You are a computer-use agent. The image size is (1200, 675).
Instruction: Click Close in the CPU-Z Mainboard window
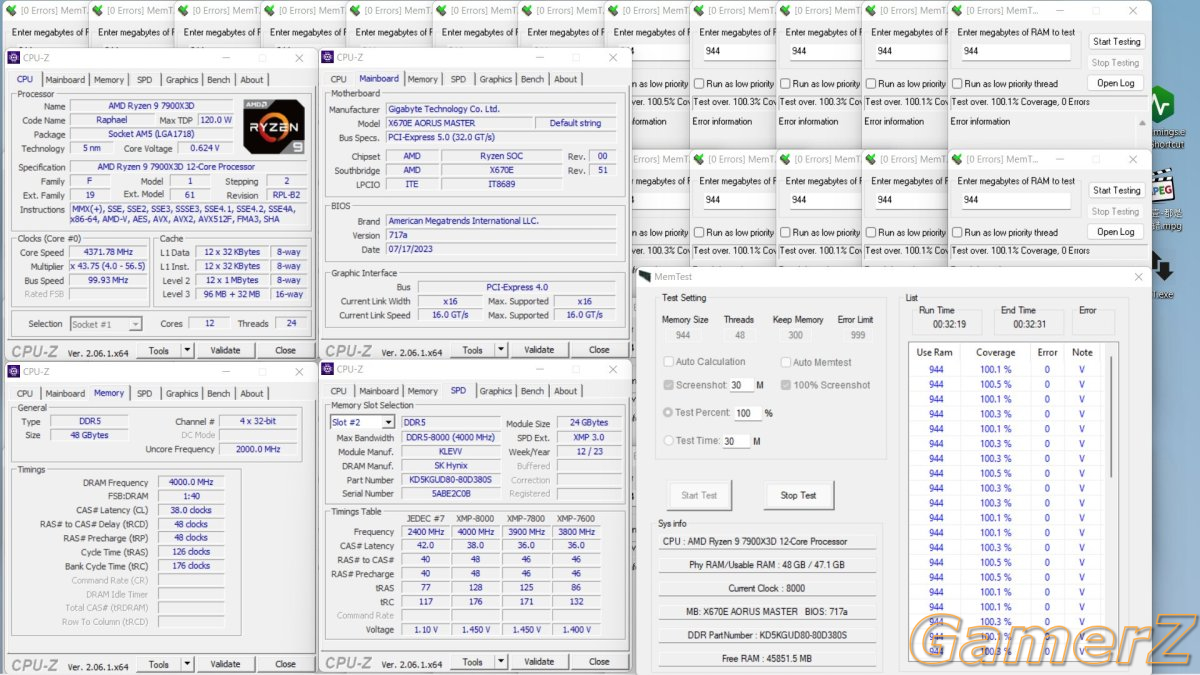pos(599,350)
